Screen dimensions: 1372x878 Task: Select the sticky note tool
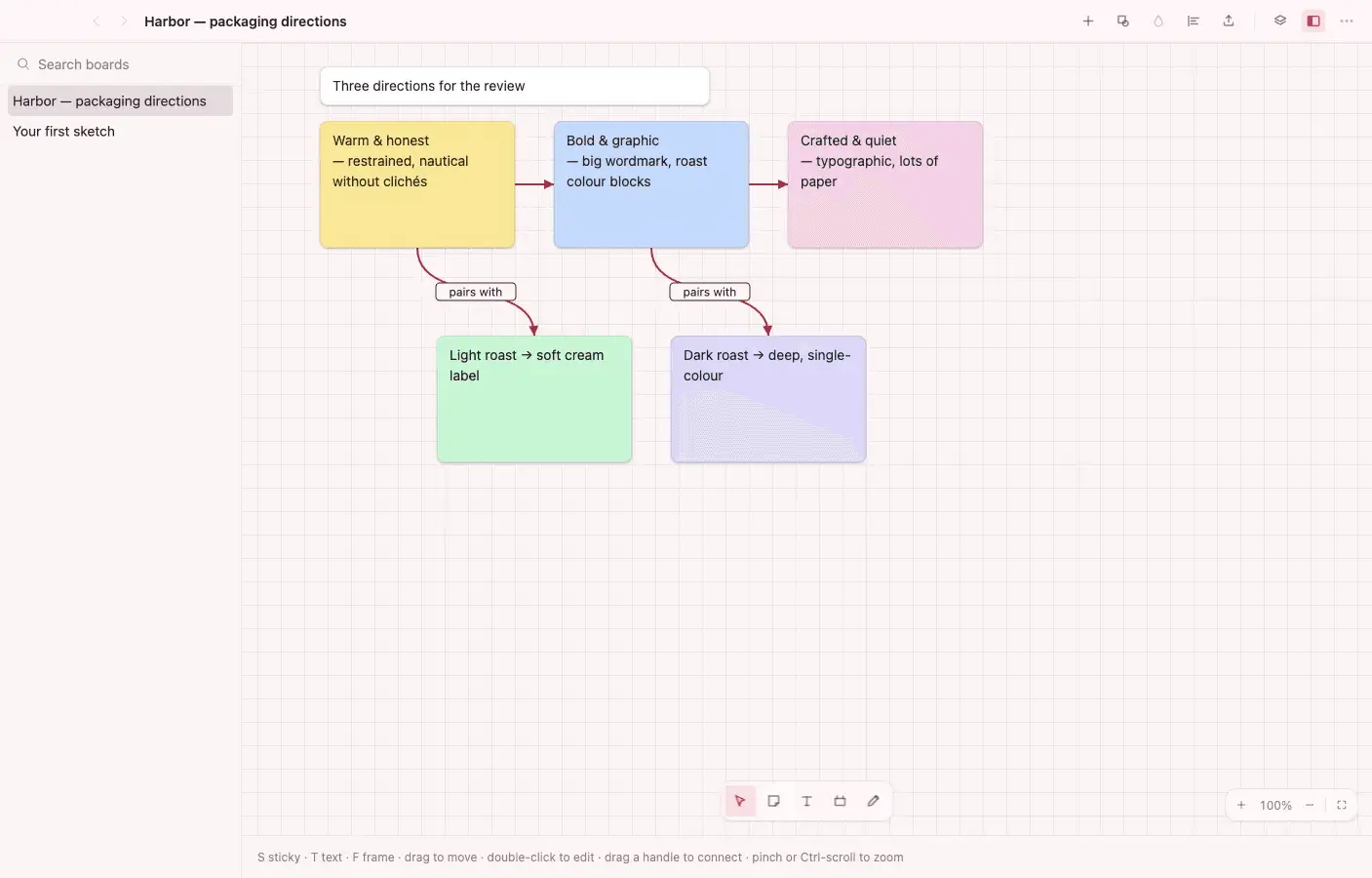(773, 801)
